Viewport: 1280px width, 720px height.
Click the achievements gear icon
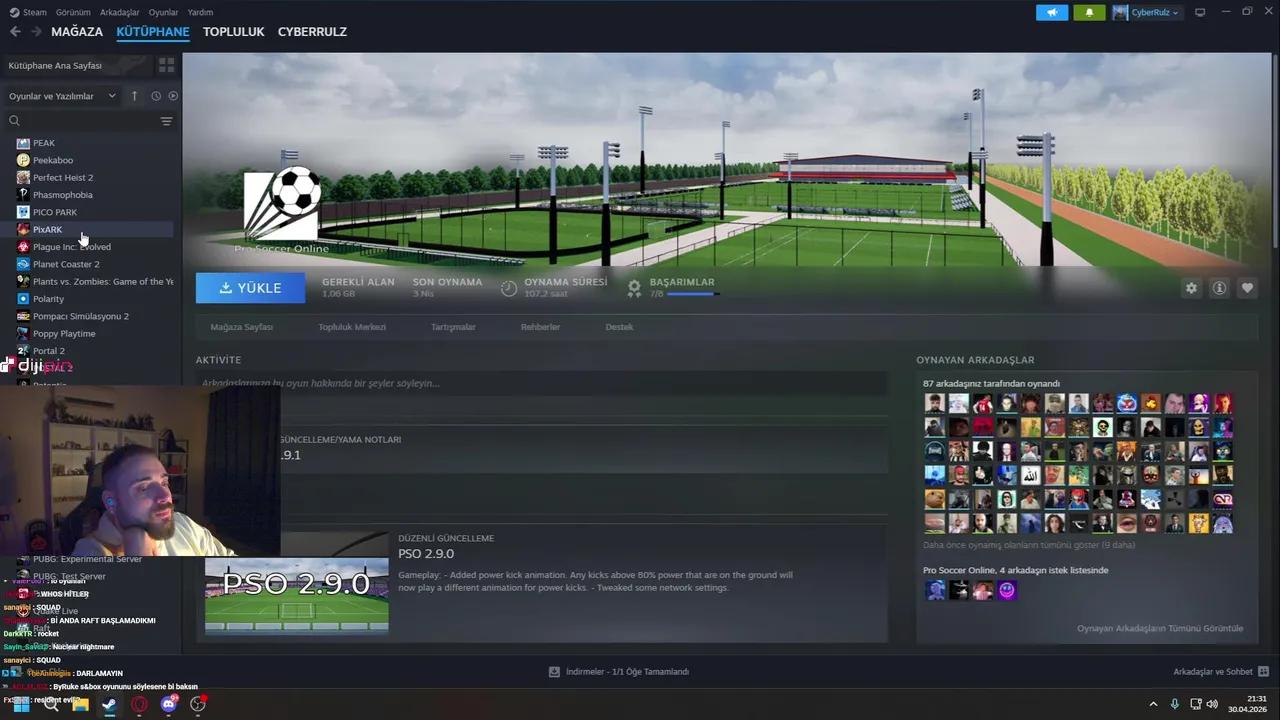tap(634, 288)
